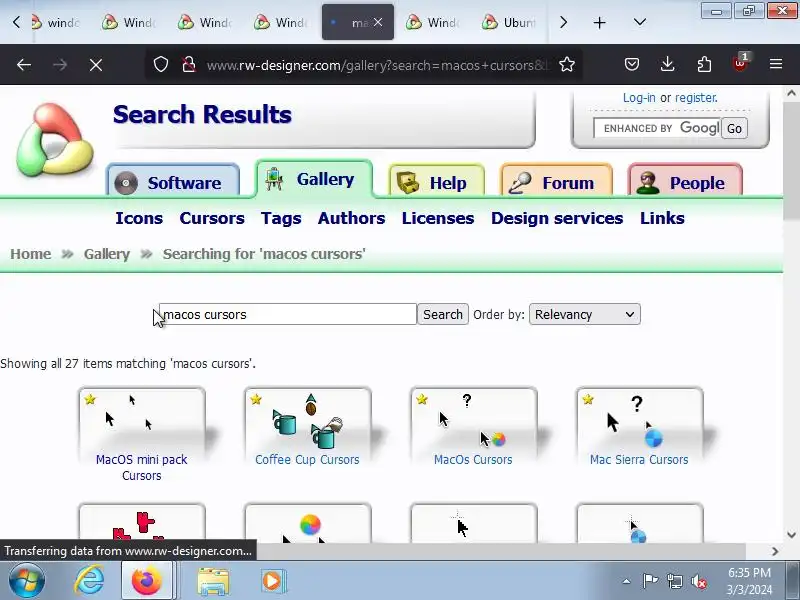Click the address bar URL
Image resolution: width=800 pixels, height=600 pixels.
[x=378, y=65]
